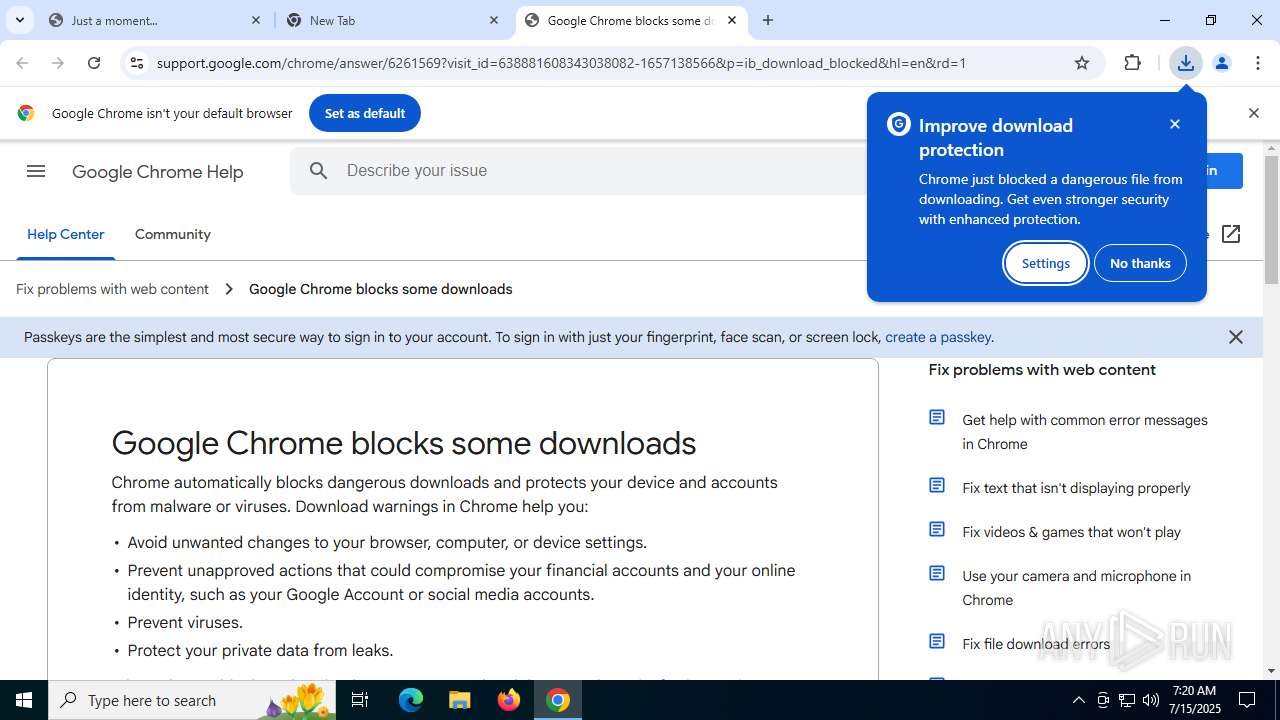1280x720 pixels.
Task: Open the volume control in system tray
Action: 1151,700
